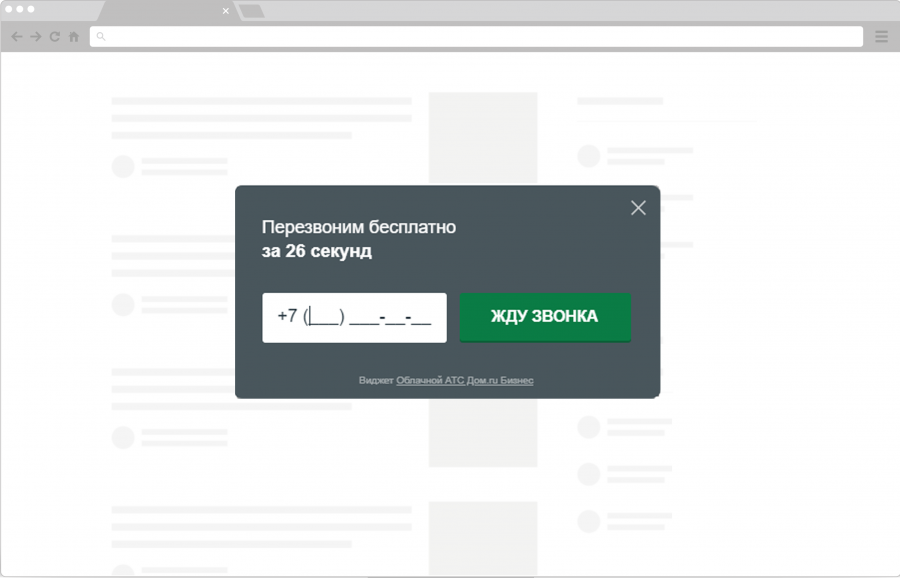Reload the page with the refresh icon
The image size is (900, 578).
[x=54, y=37]
